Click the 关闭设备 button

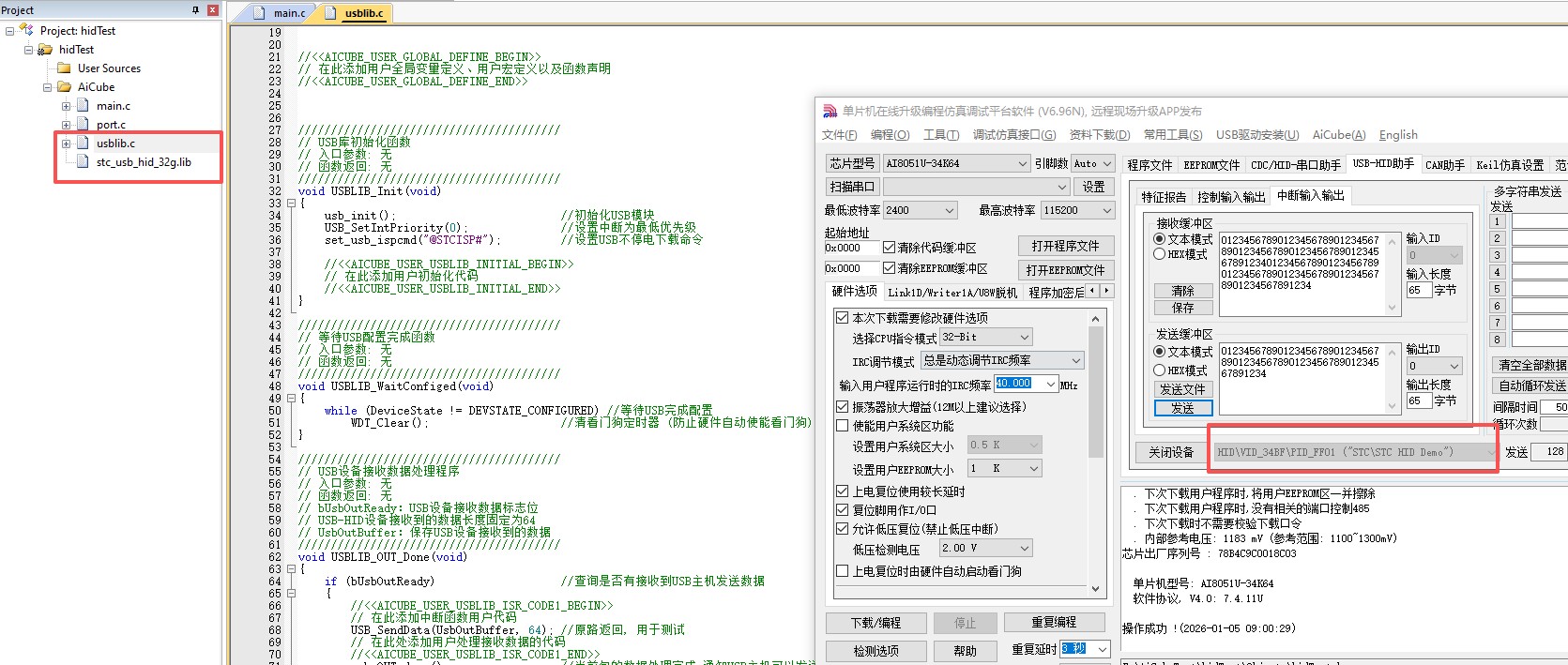pyautogui.click(x=1171, y=452)
